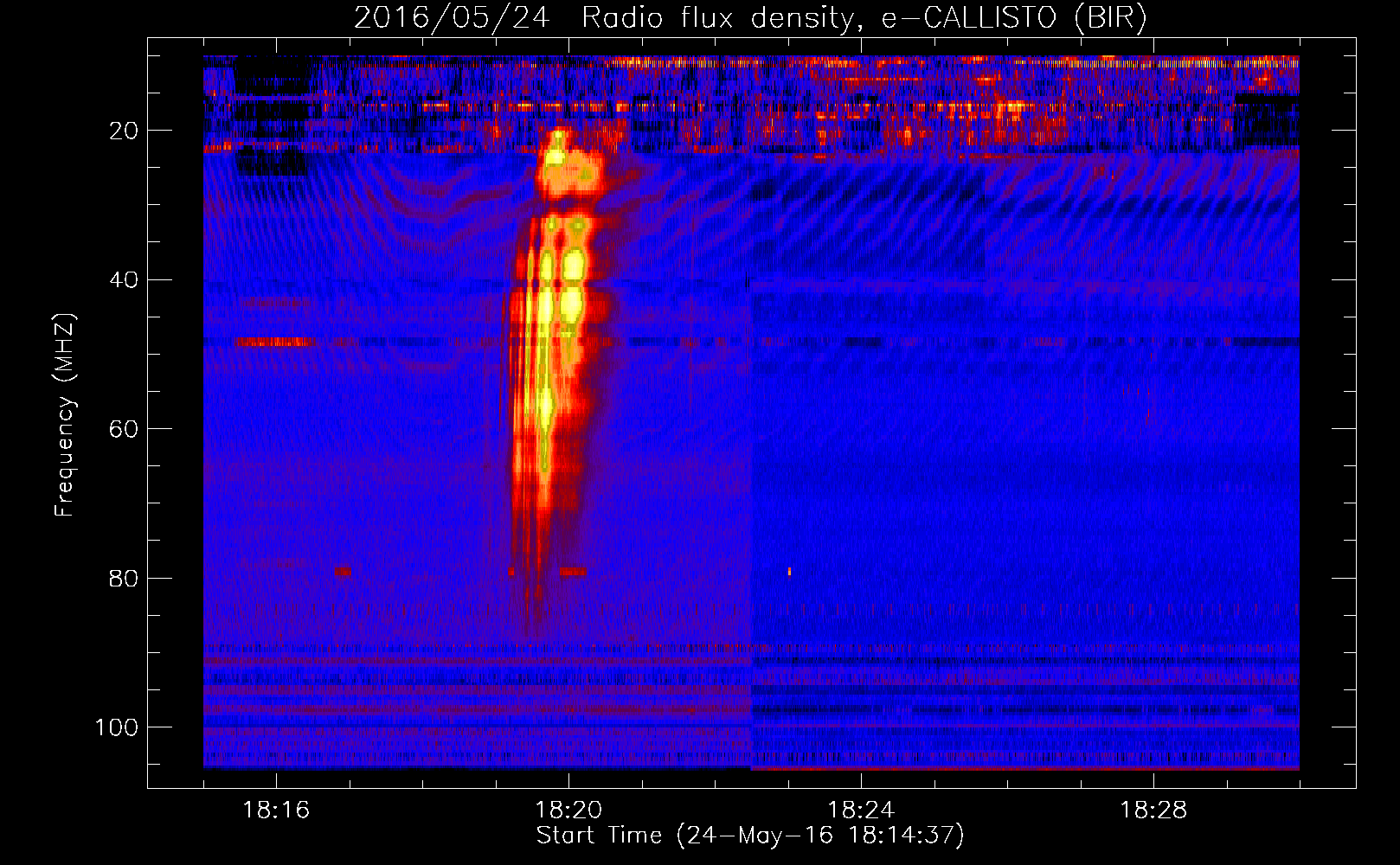Click the 18:16 time tick label

(276, 811)
